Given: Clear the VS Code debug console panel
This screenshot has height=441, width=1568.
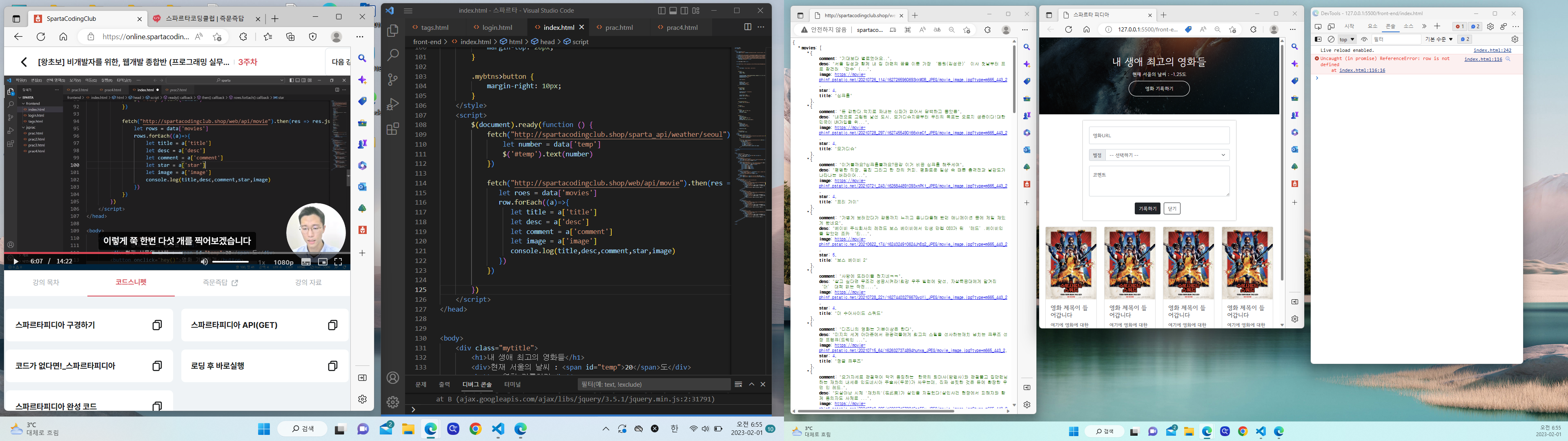Looking at the screenshot, I should [738, 384].
